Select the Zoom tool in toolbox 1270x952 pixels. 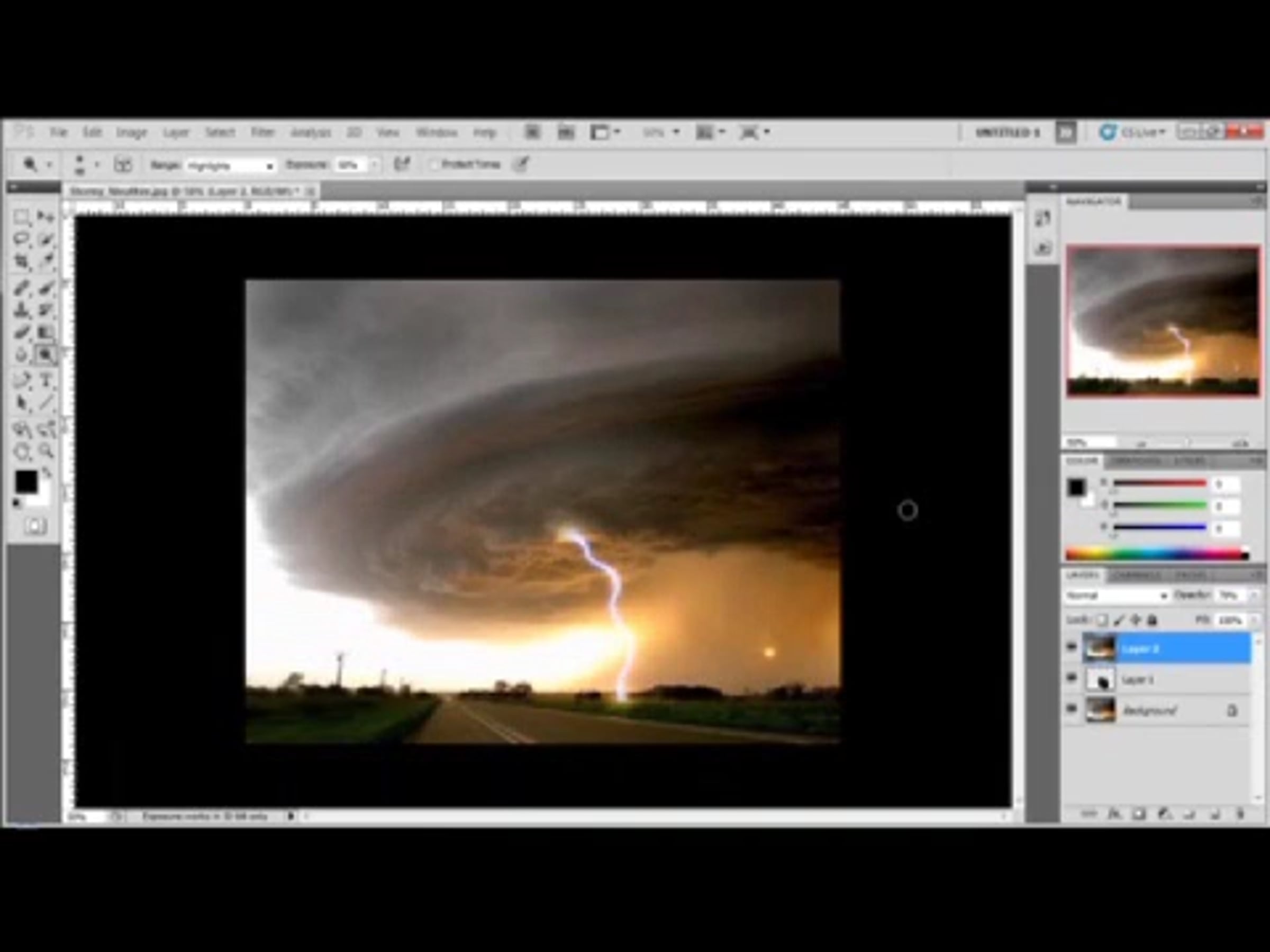47,451
